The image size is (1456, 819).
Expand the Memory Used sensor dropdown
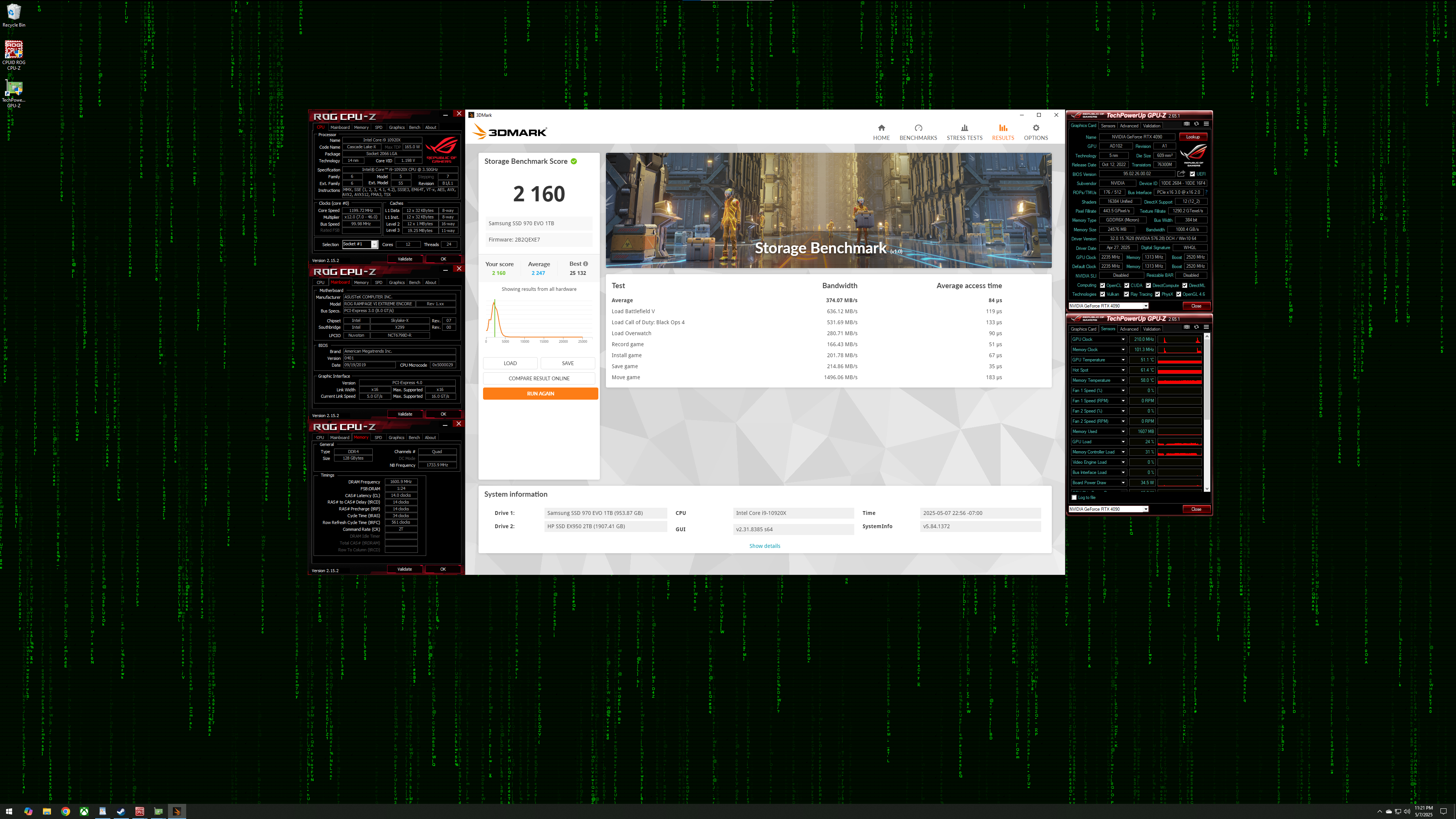tap(1123, 431)
